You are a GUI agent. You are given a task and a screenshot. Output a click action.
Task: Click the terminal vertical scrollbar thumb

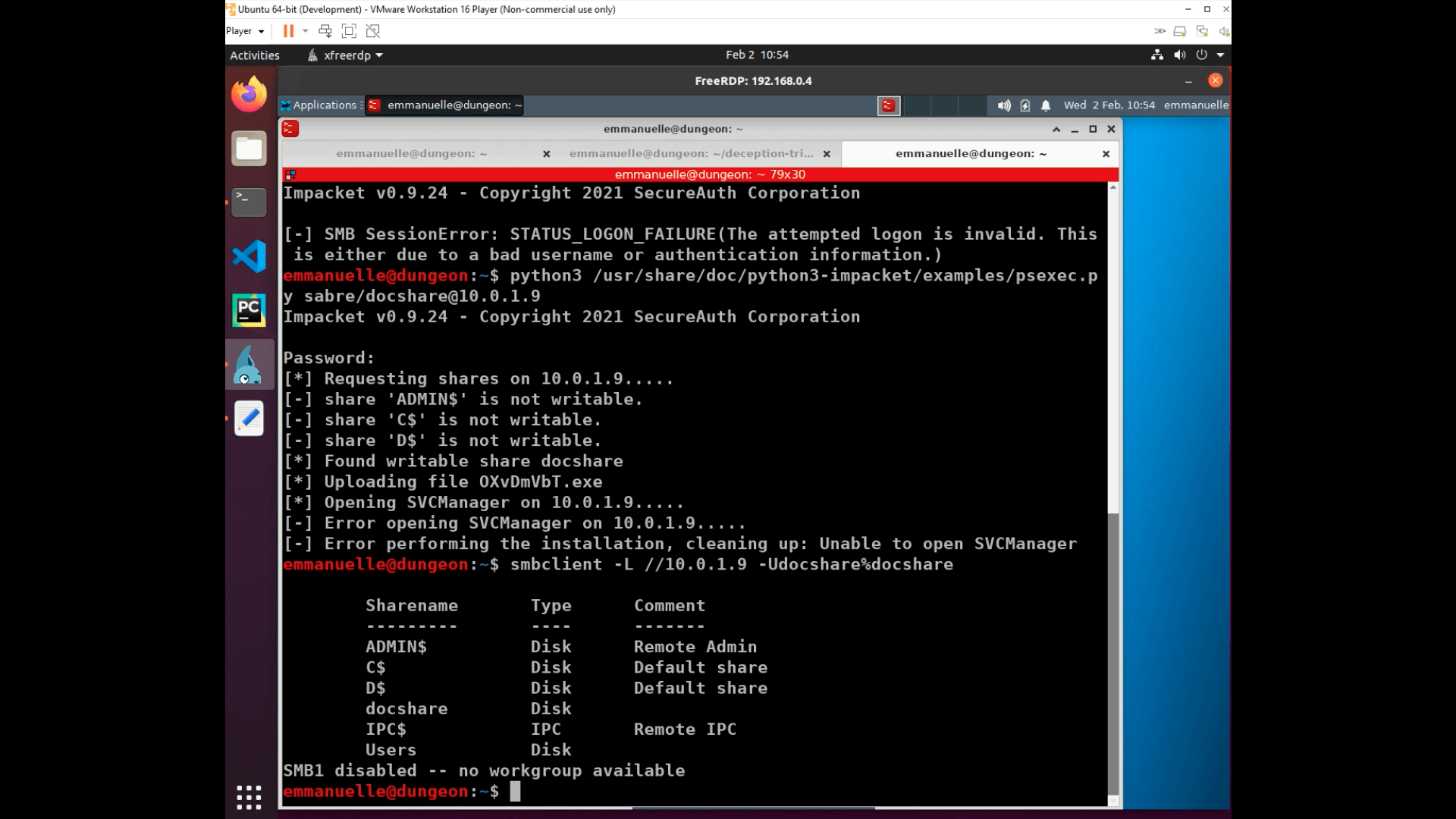coord(1113,654)
